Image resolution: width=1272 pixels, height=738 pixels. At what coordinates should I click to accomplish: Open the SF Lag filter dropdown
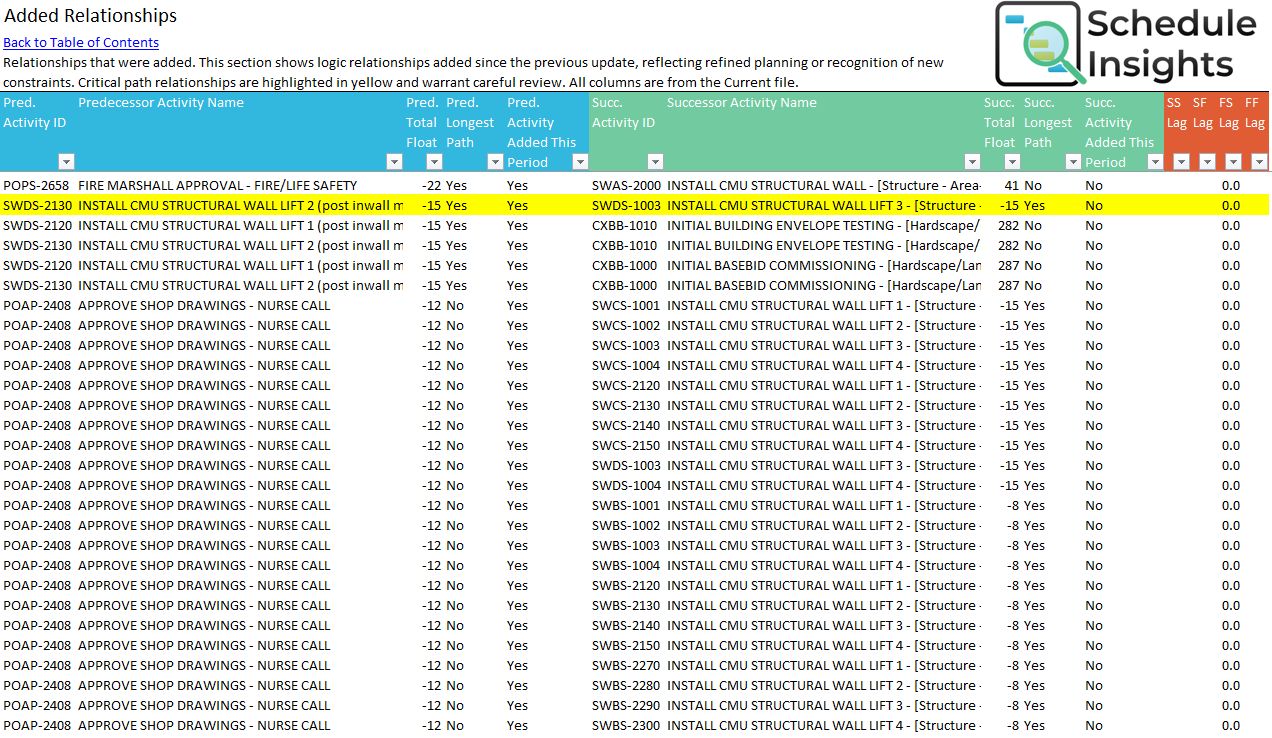[x=1207, y=162]
